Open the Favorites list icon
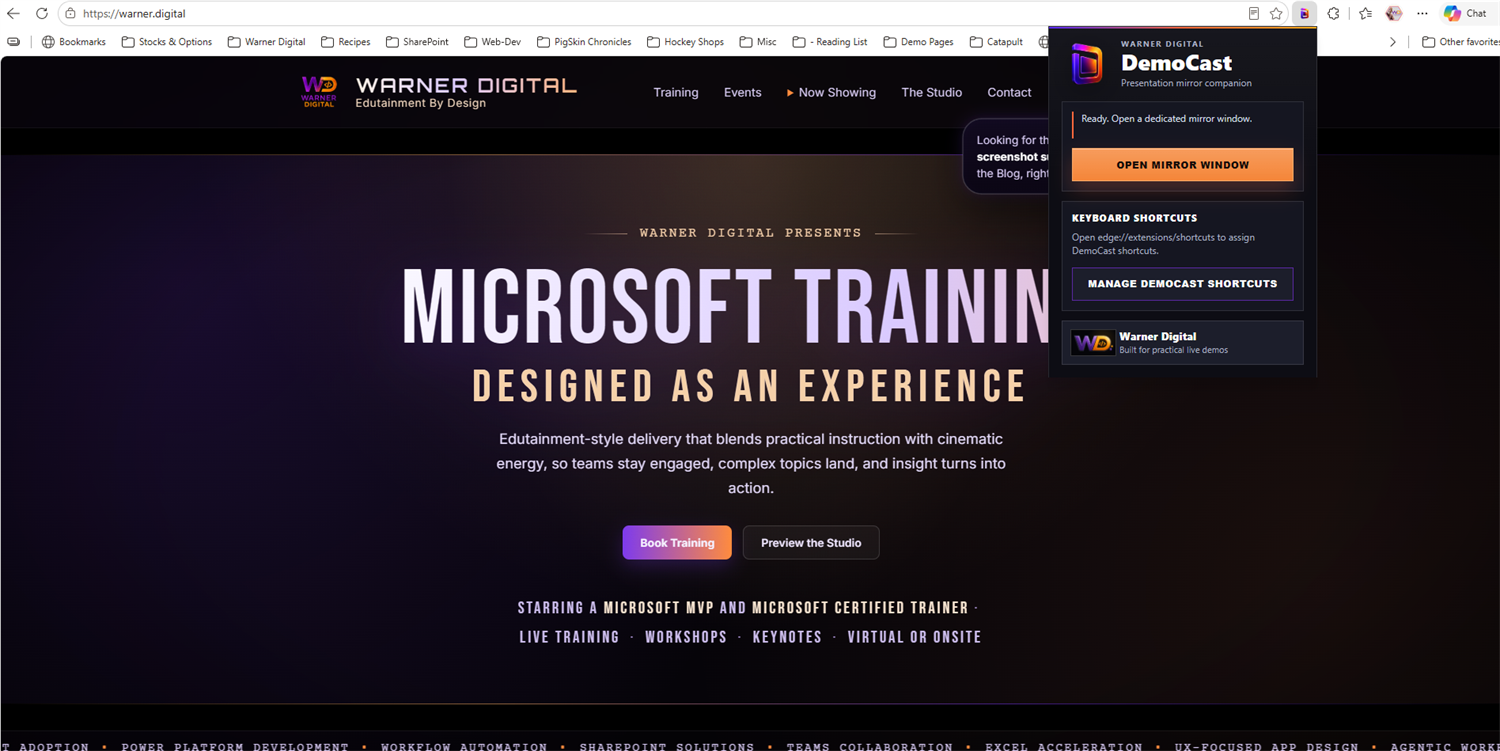 (x=1365, y=14)
